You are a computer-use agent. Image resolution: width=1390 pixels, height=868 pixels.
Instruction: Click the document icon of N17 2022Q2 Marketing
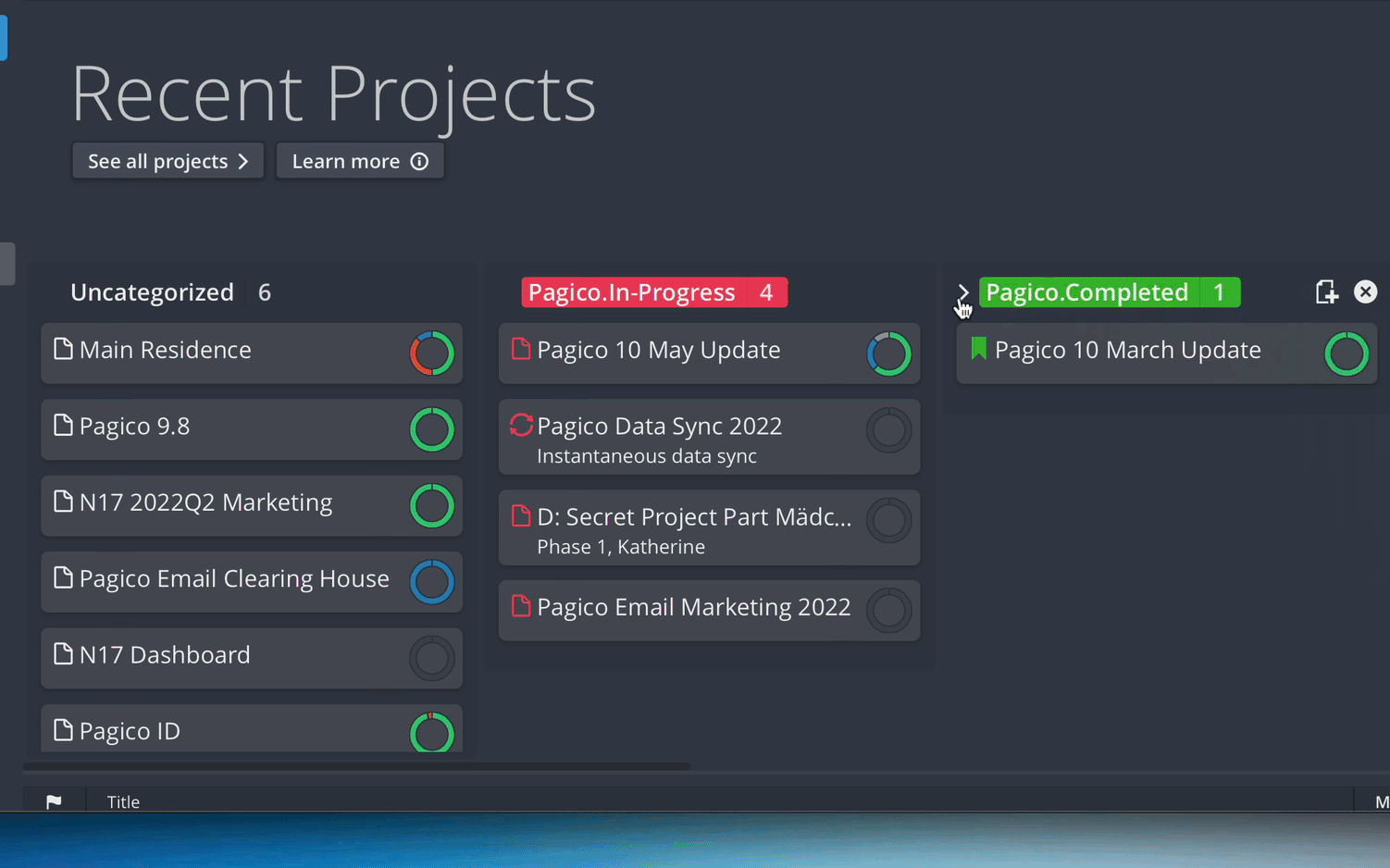click(x=63, y=502)
